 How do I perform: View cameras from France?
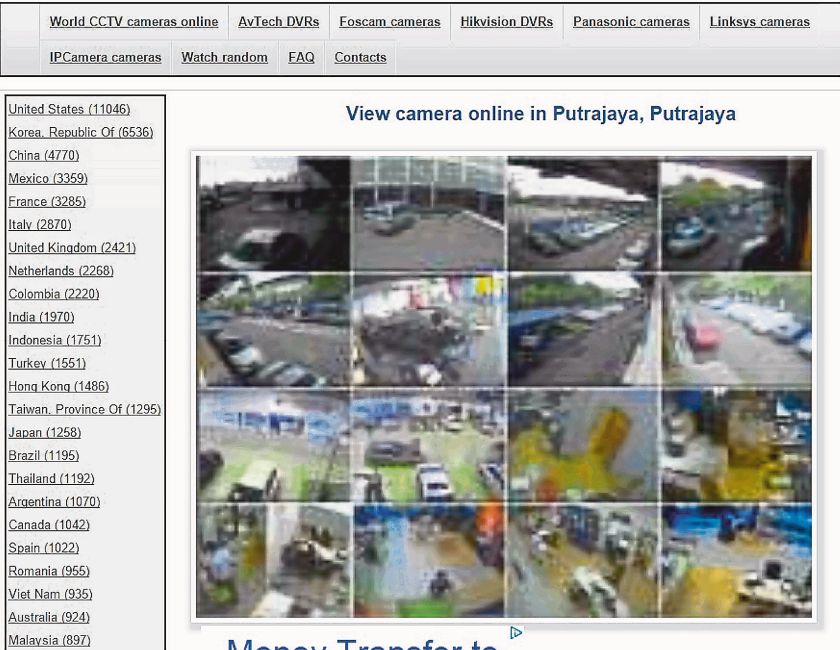(x=46, y=201)
